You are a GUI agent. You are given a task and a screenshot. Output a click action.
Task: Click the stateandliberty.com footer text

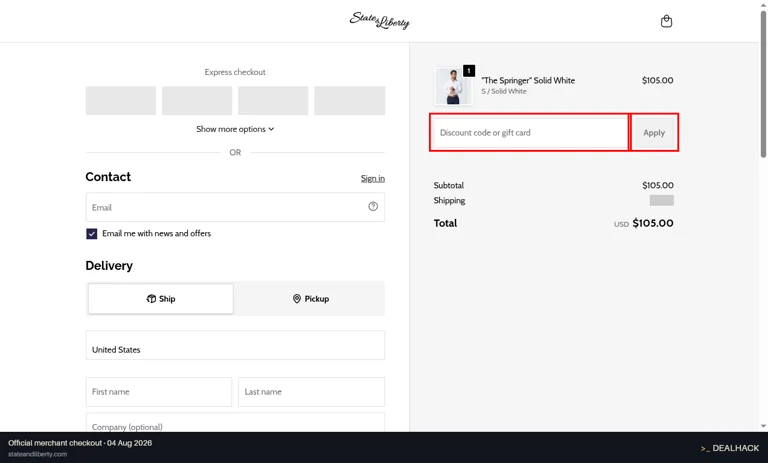37,454
